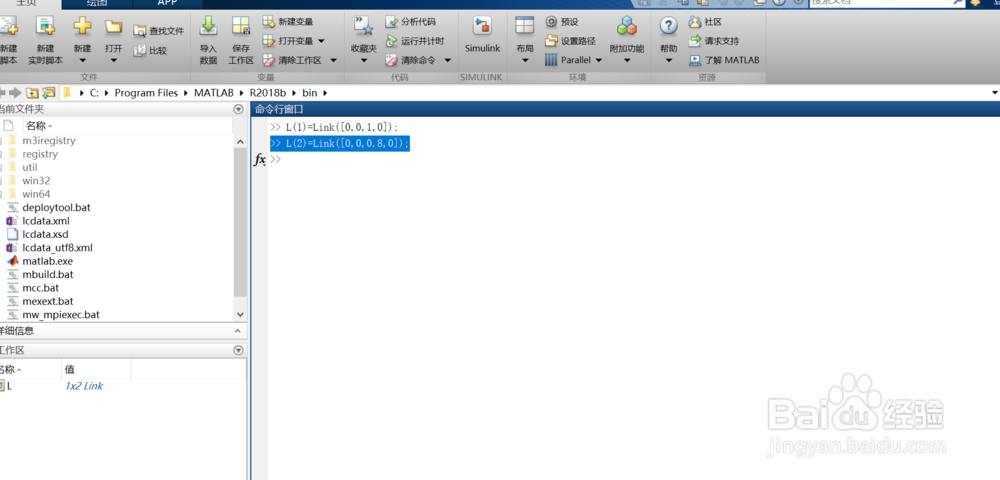
Task: Click the 帮助 question mark icon
Action: point(668,25)
